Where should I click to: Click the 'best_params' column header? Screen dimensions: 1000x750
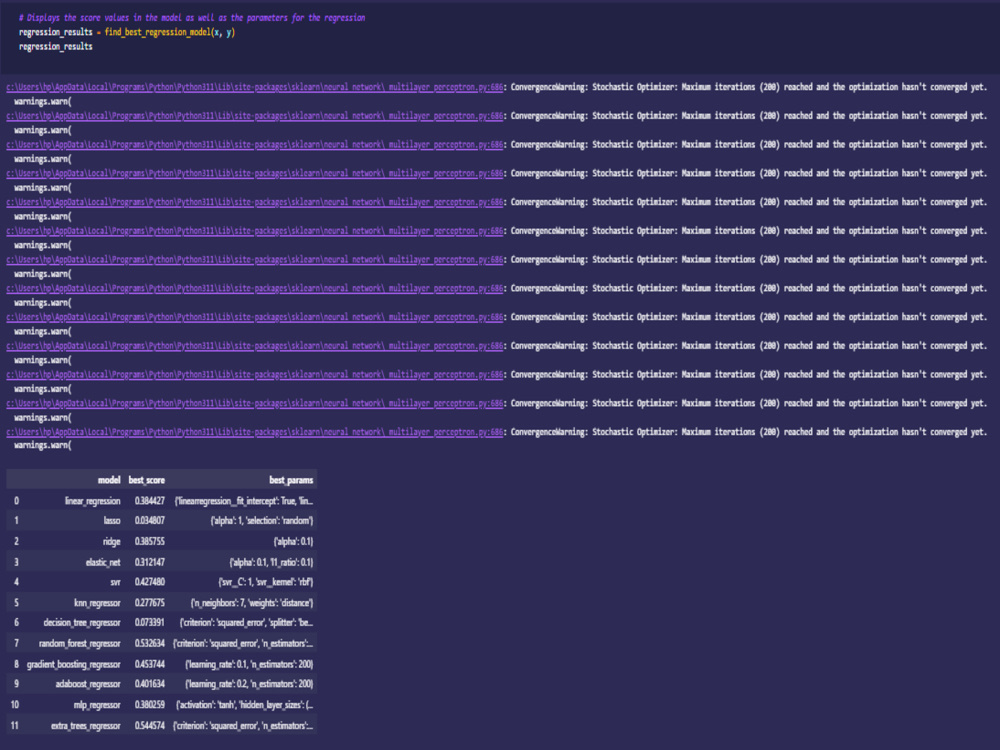tap(291, 480)
